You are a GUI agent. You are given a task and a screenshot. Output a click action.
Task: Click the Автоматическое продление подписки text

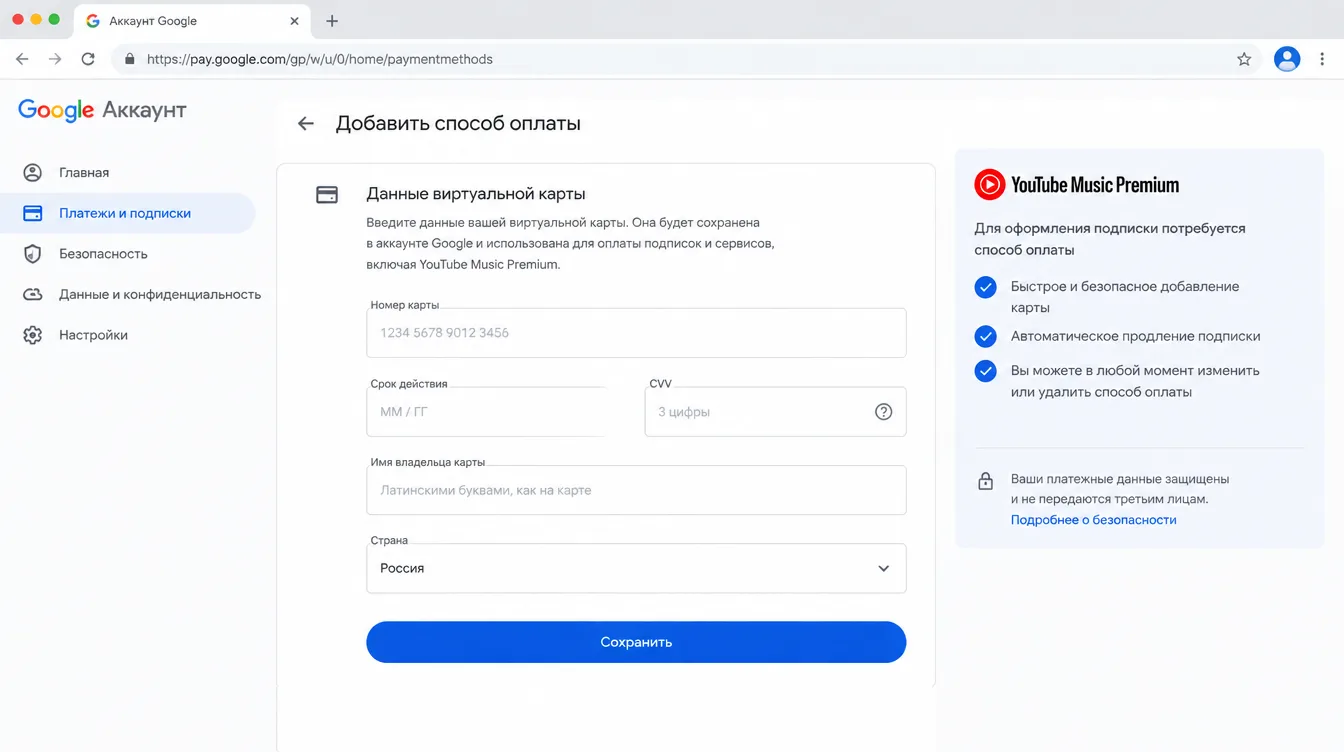(x=1135, y=336)
